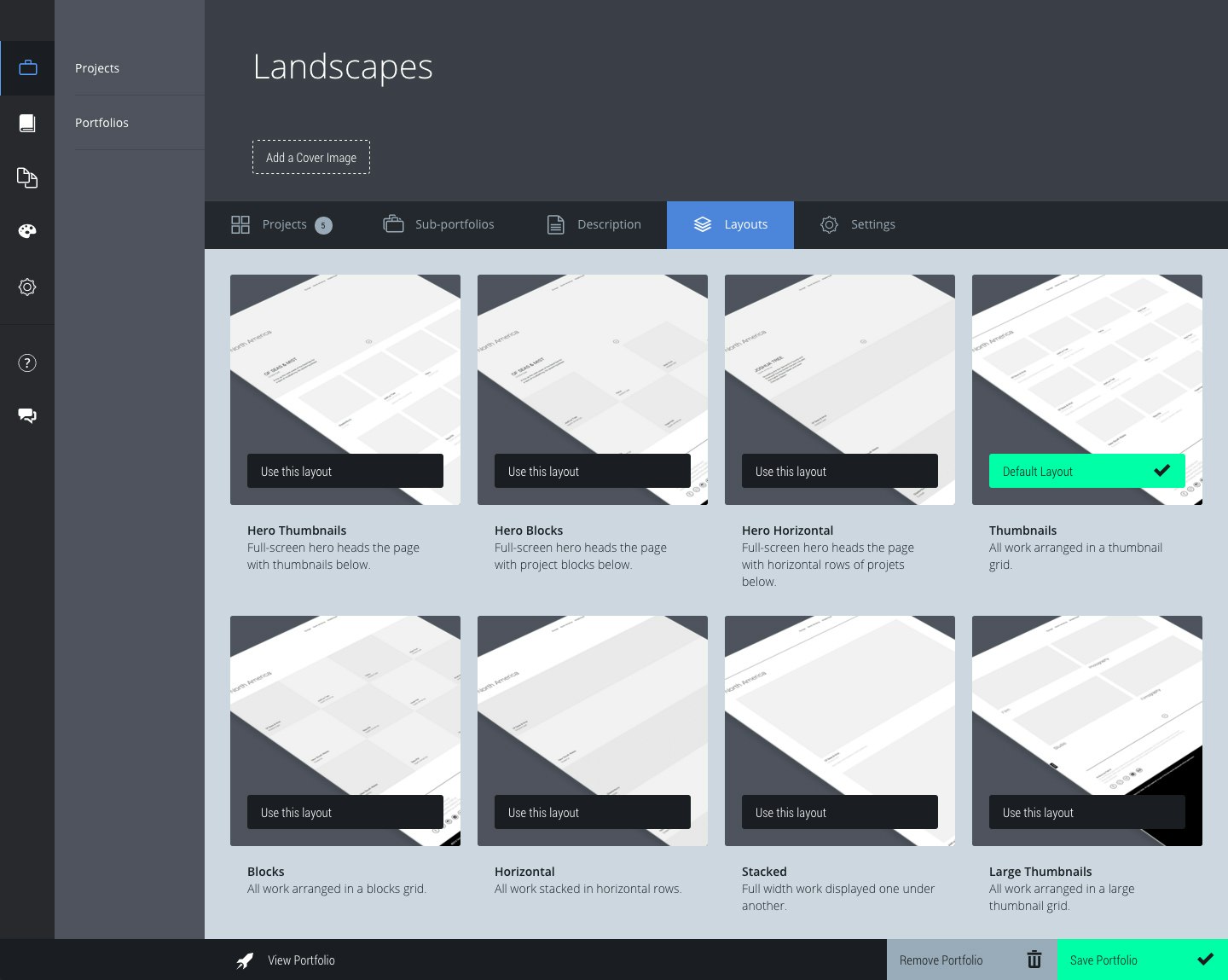1228x980 pixels.
Task: Open the Sub-portfolios tab
Action: click(439, 225)
